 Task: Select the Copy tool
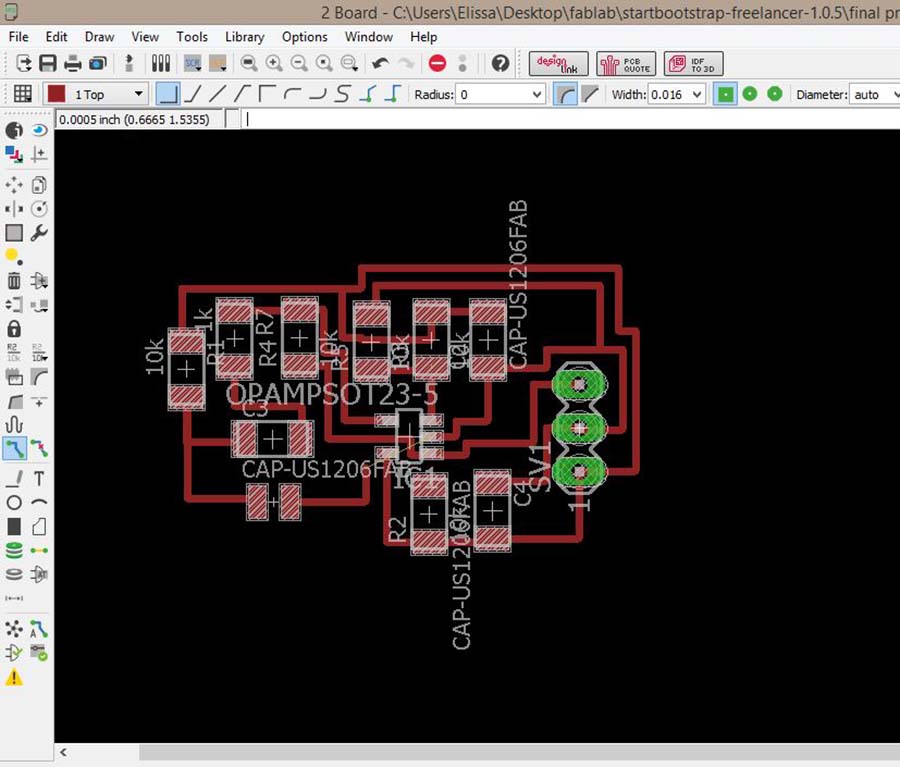click(39, 185)
